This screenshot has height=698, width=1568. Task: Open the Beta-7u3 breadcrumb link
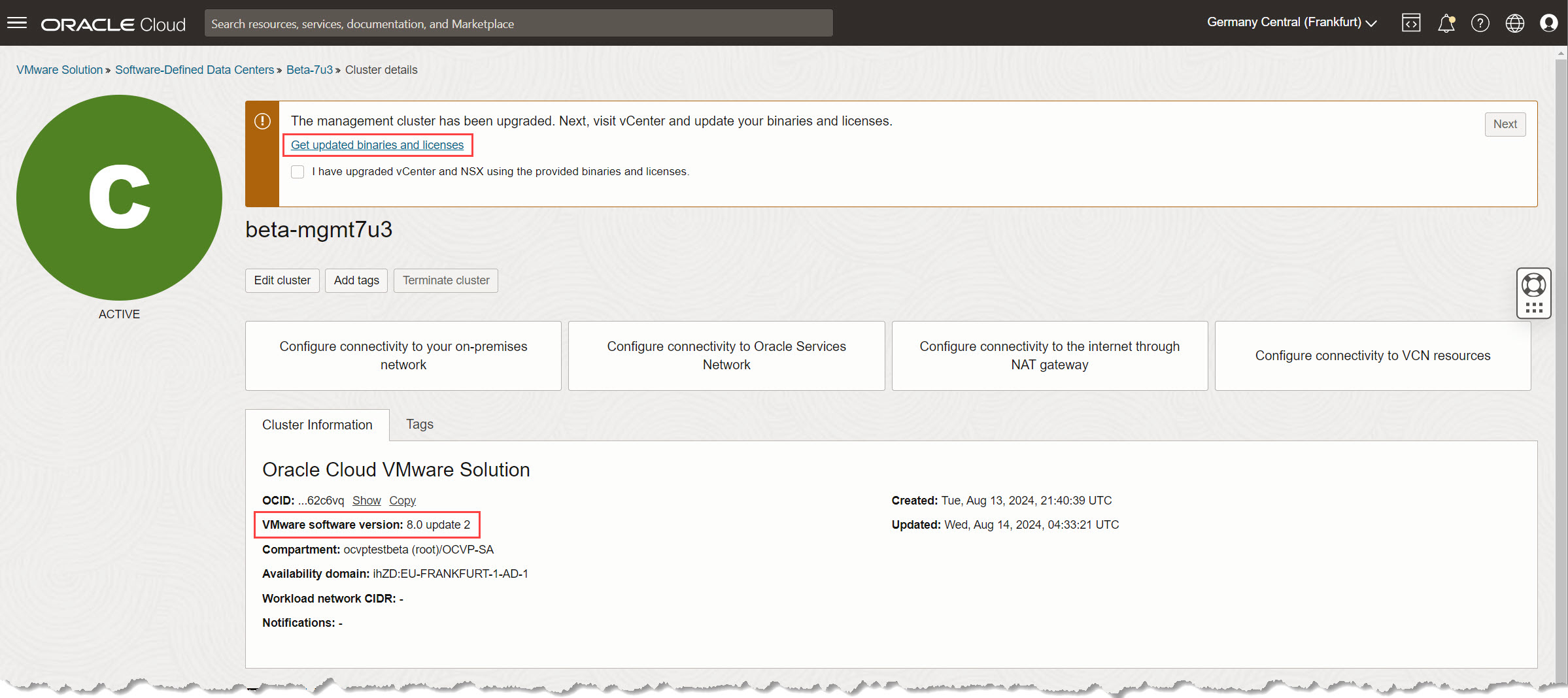pos(309,70)
